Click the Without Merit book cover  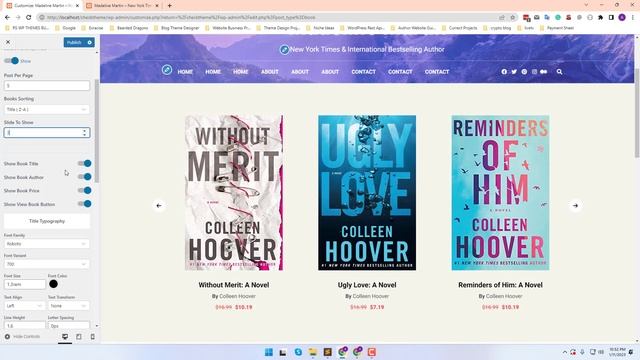click(x=234, y=193)
